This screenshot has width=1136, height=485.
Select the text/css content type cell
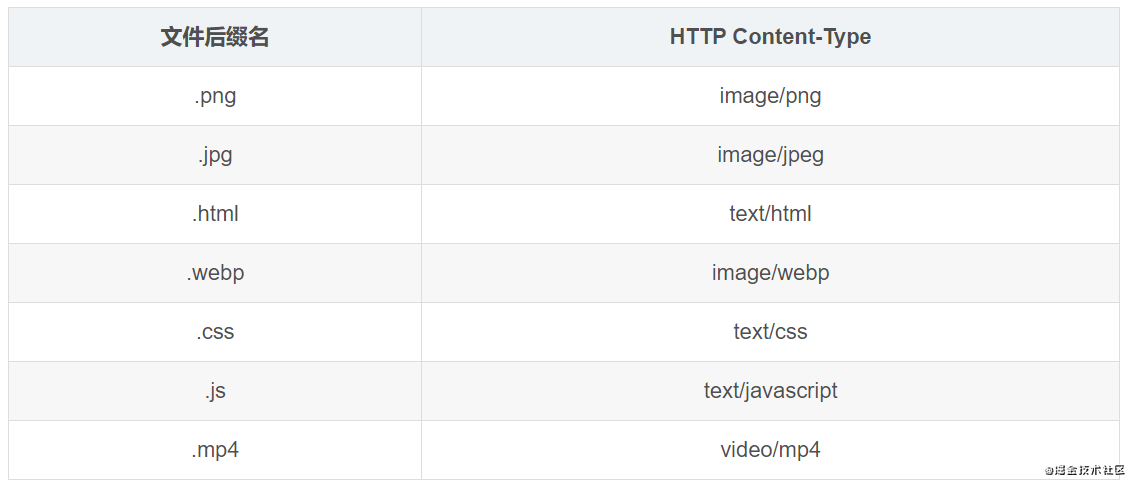tap(770, 332)
